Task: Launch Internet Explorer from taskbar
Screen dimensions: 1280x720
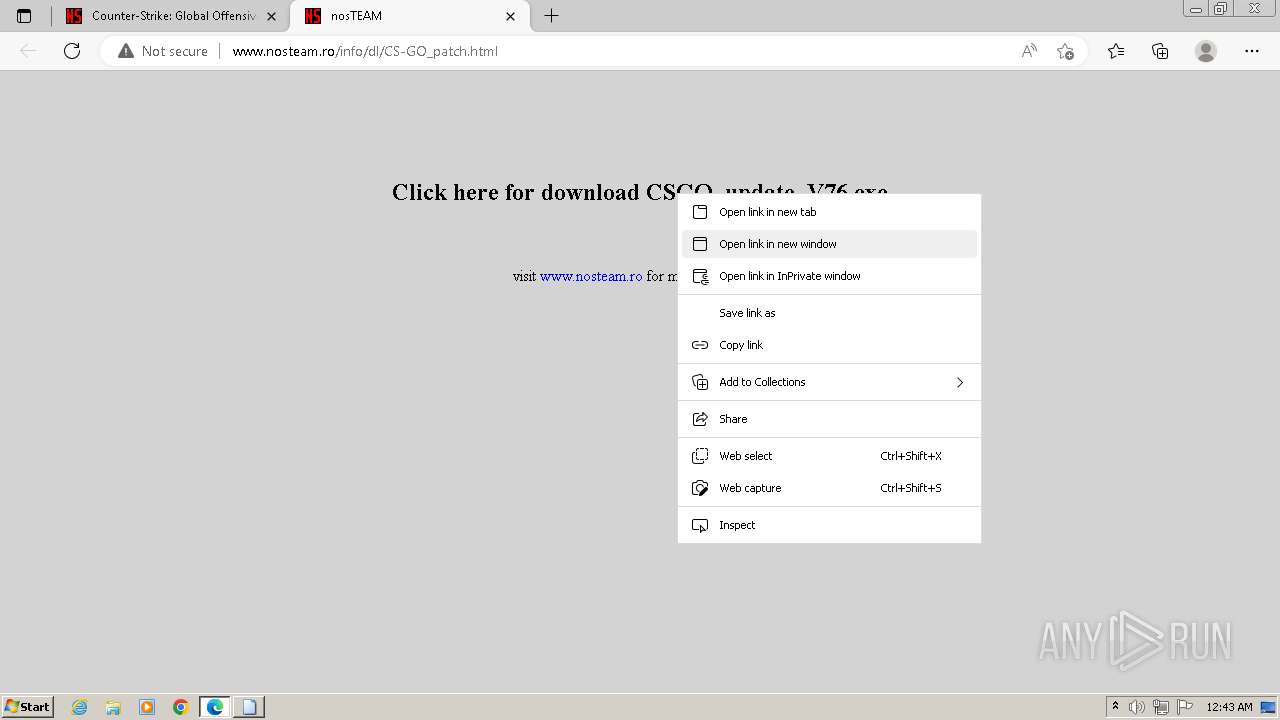Action: pos(79,707)
